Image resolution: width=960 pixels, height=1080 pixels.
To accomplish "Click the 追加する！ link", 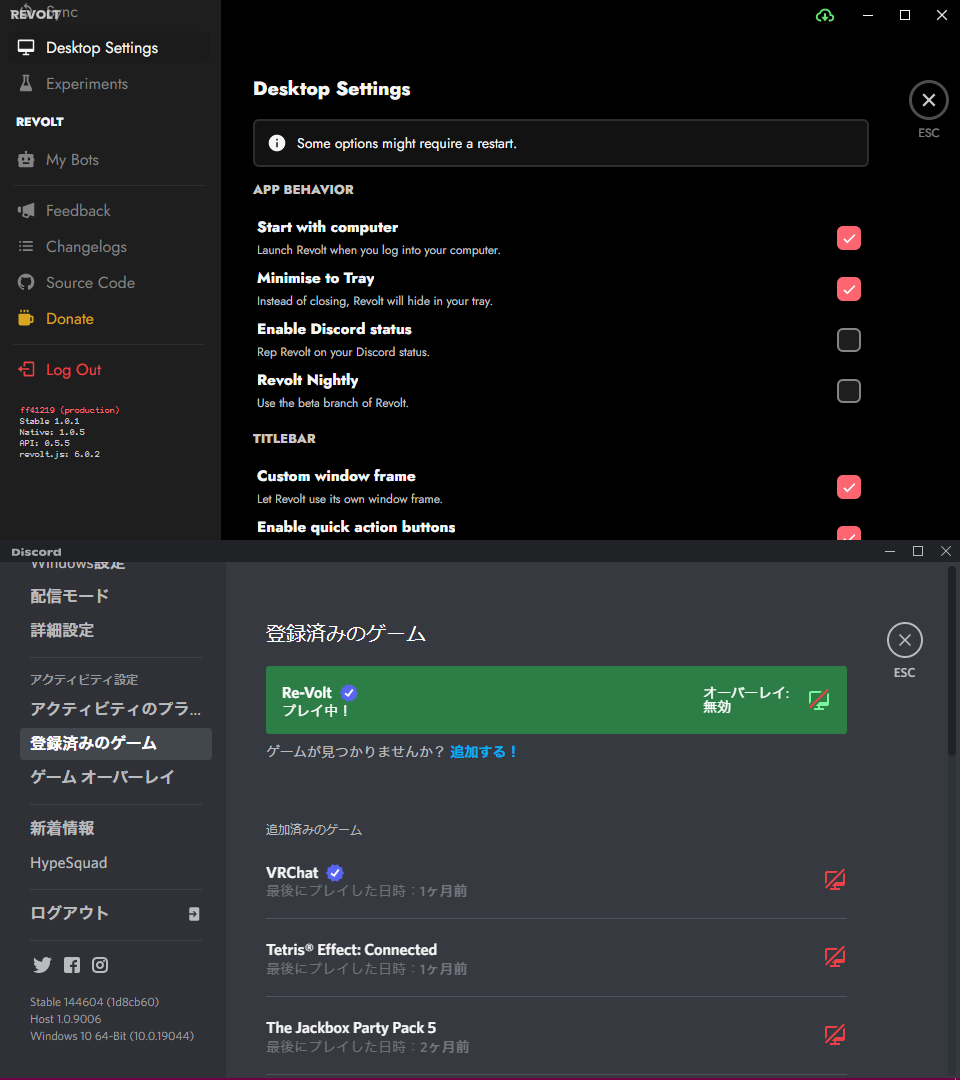I will click(484, 752).
